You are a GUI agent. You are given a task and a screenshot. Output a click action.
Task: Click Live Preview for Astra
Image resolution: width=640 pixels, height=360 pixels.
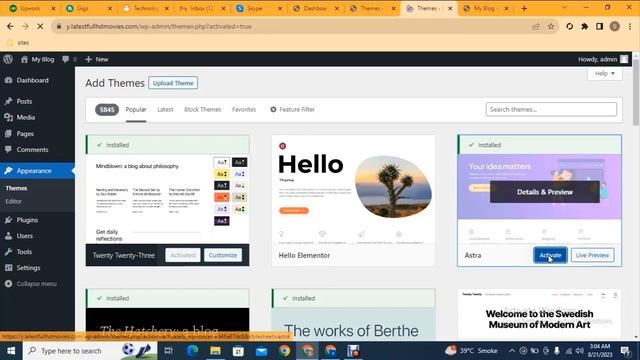click(x=593, y=255)
